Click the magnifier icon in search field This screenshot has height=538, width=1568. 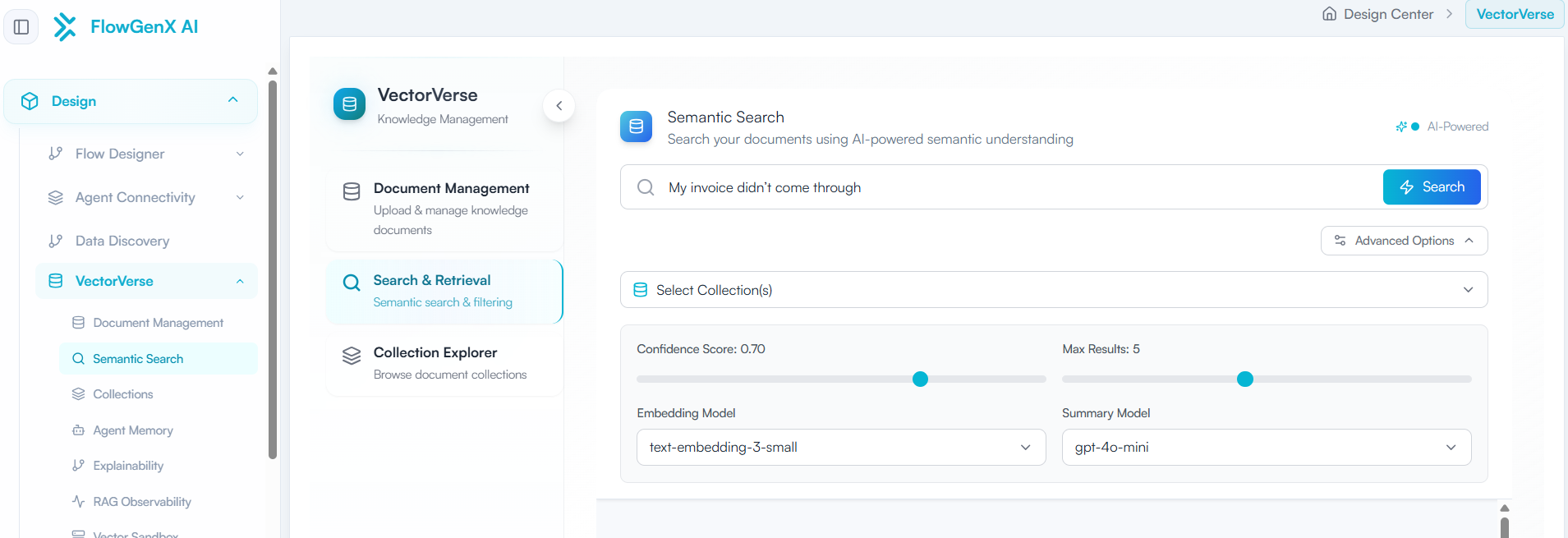click(x=646, y=187)
